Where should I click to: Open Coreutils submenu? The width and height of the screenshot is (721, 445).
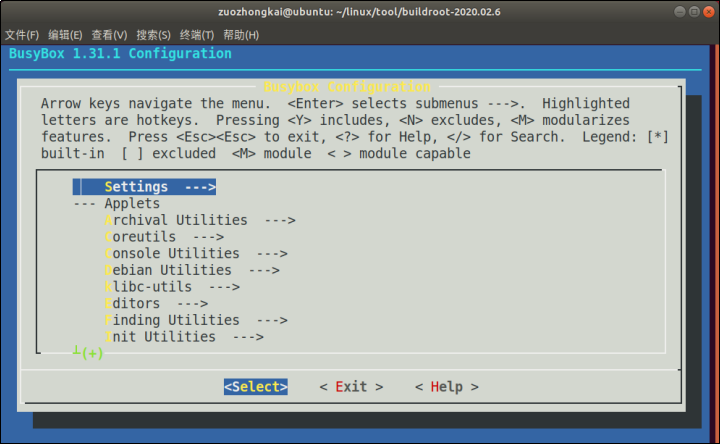pos(164,237)
